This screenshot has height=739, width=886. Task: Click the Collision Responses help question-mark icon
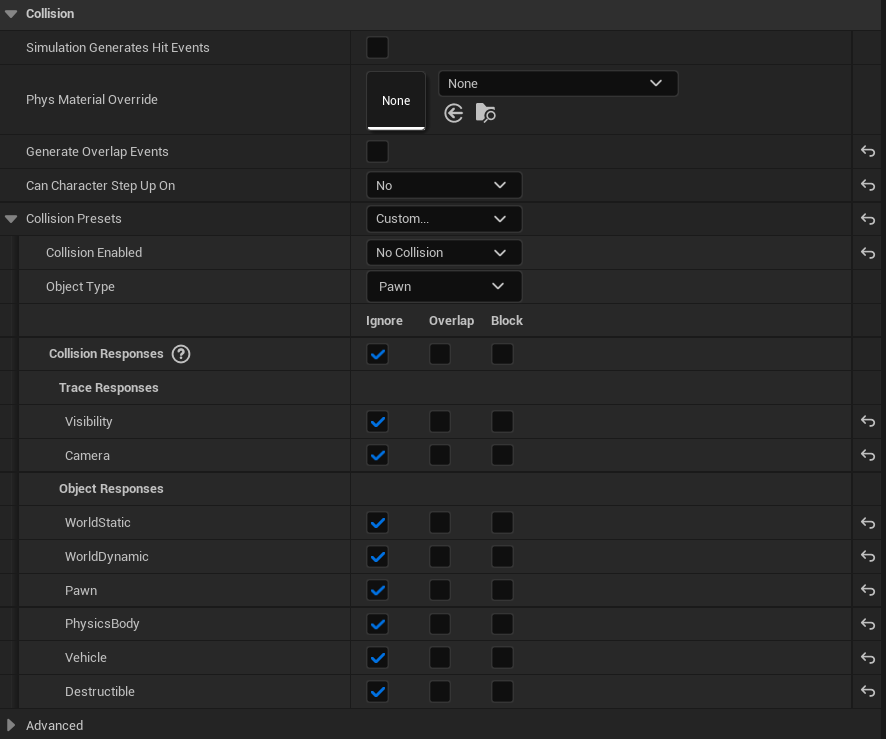181,354
